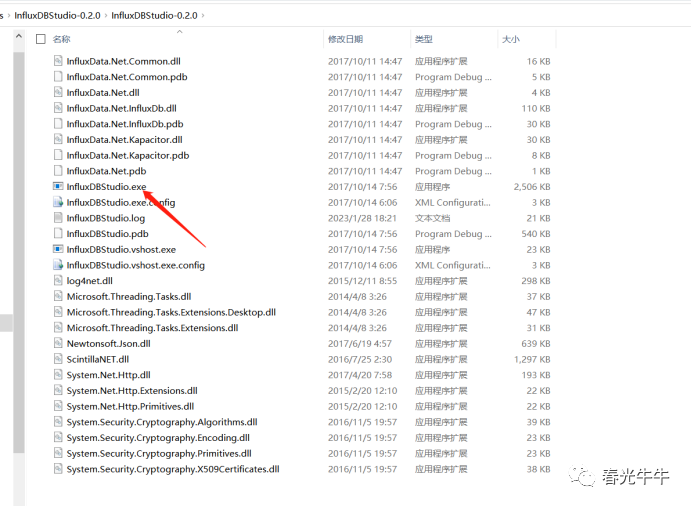Click the 文本文档 type cell
Image resolution: width=692 pixels, height=507 pixels.
point(432,218)
